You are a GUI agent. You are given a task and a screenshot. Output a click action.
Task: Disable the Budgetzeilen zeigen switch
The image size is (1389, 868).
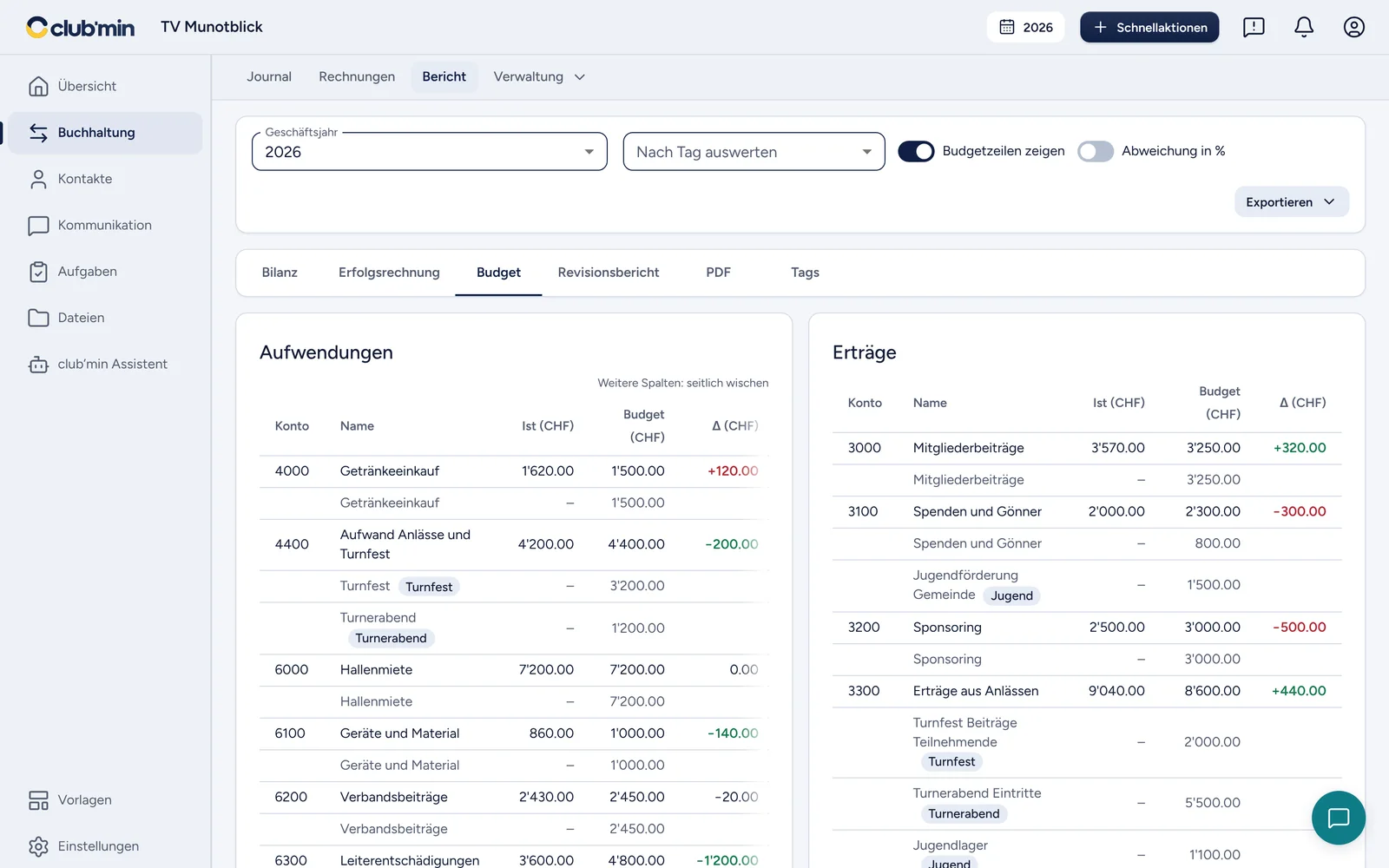click(916, 151)
